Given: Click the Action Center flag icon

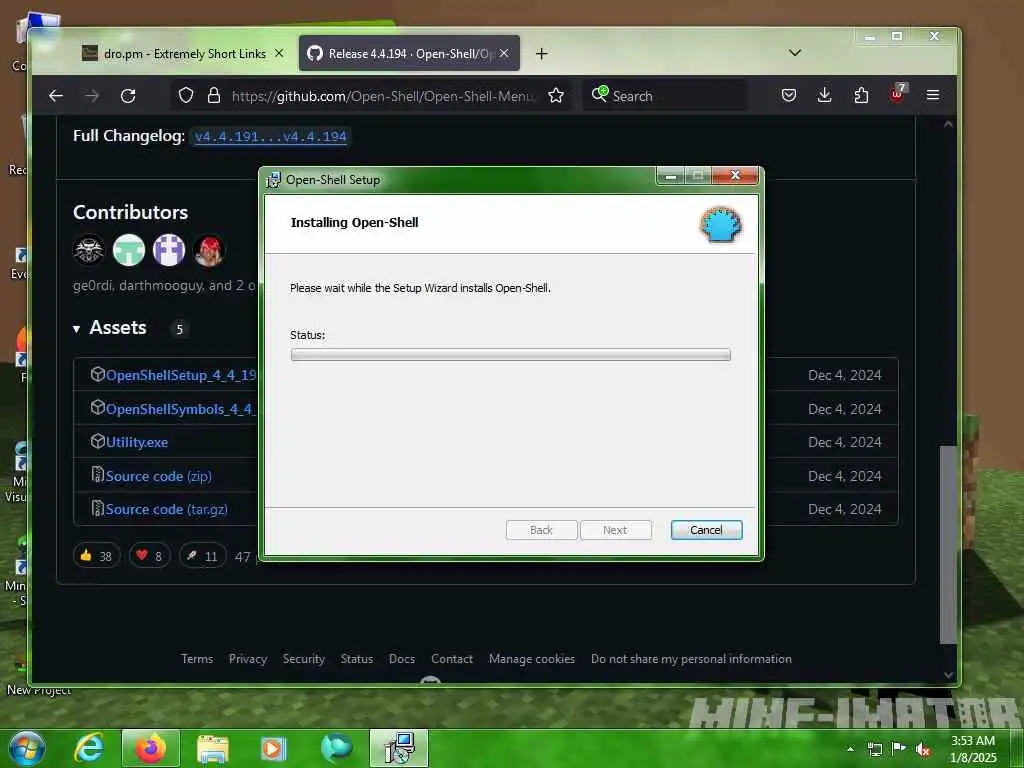Looking at the screenshot, I should pyautogui.click(x=899, y=748).
